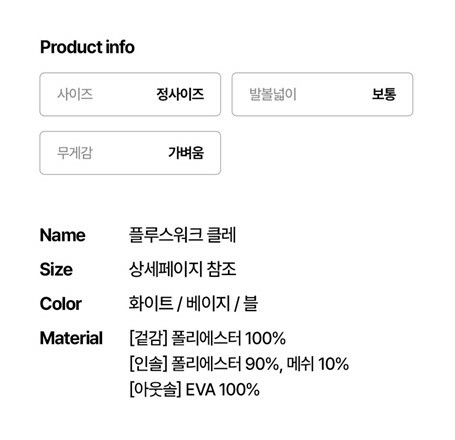Click the Name label
Image resolution: width=455 pixels, height=440 pixels.
[x=63, y=235]
